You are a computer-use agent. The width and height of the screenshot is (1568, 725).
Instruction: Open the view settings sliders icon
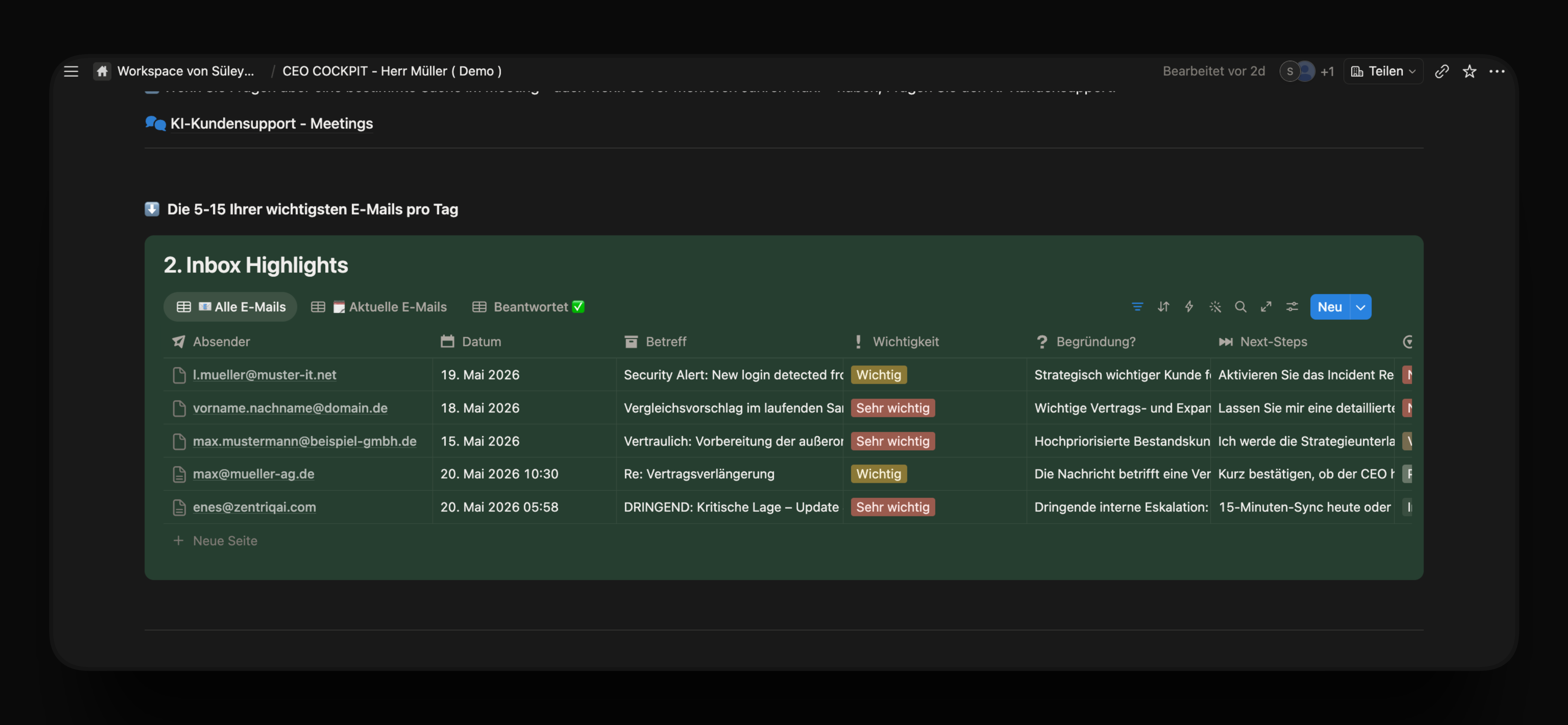click(x=1292, y=307)
